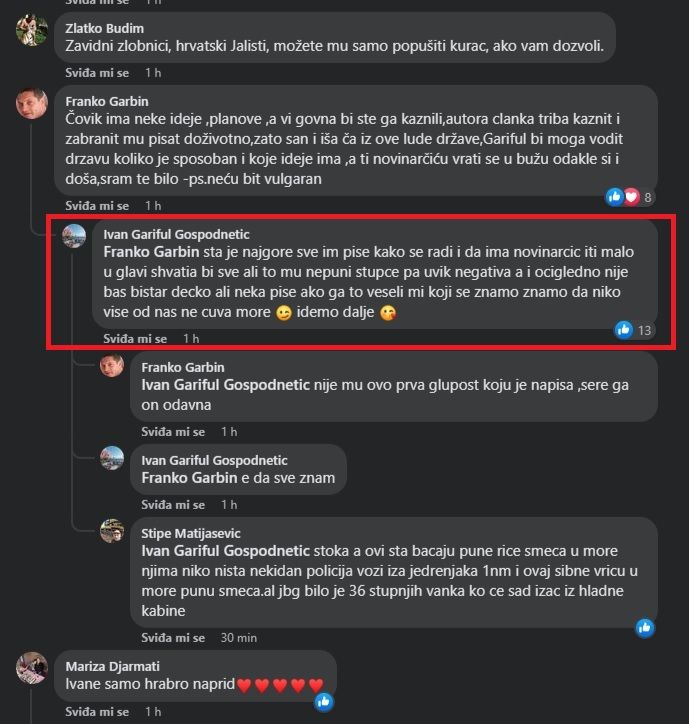Click the heart reaction on Franko Garbin's comment

click(x=631, y=197)
